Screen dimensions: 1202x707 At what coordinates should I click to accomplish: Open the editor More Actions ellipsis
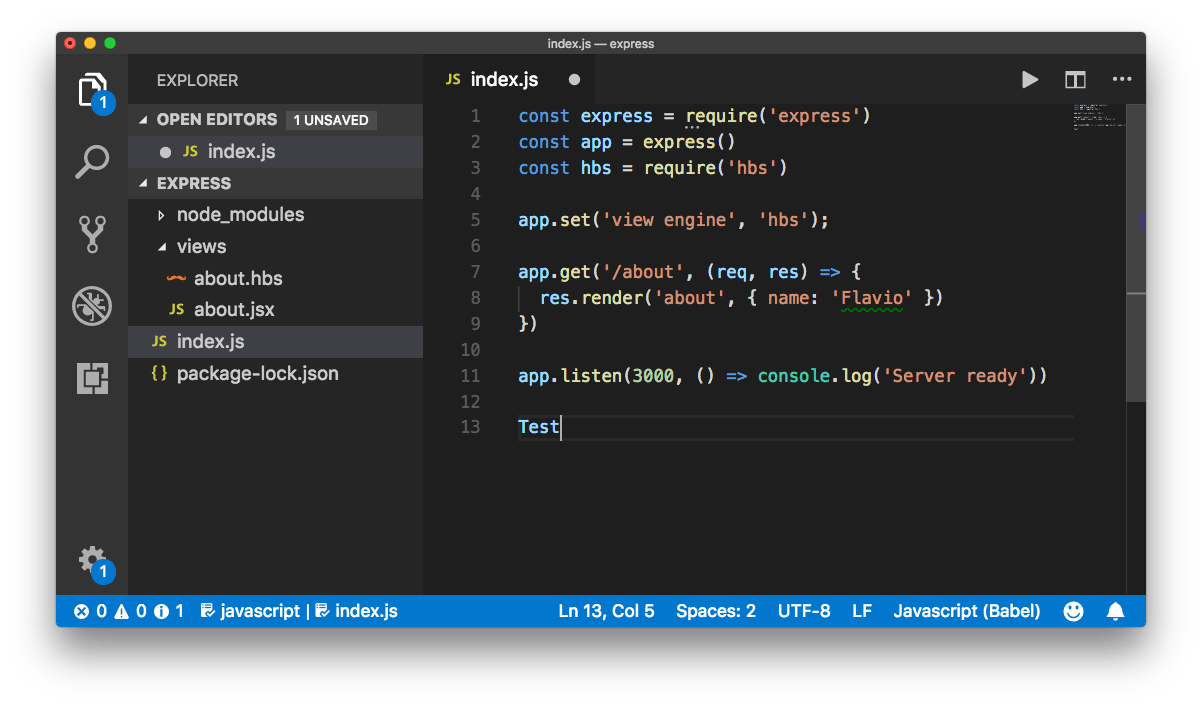(x=1121, y=80)
